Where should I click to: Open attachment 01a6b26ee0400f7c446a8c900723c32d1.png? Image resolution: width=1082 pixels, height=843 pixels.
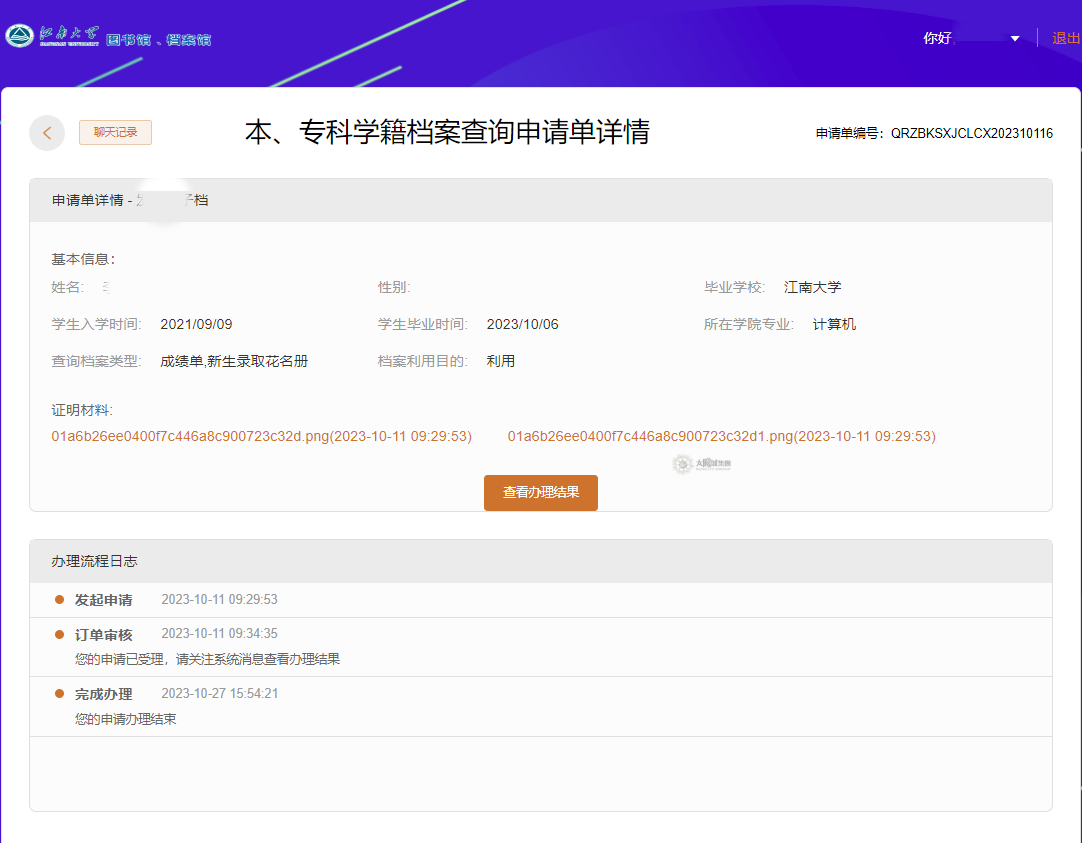(x=721, y=436)
